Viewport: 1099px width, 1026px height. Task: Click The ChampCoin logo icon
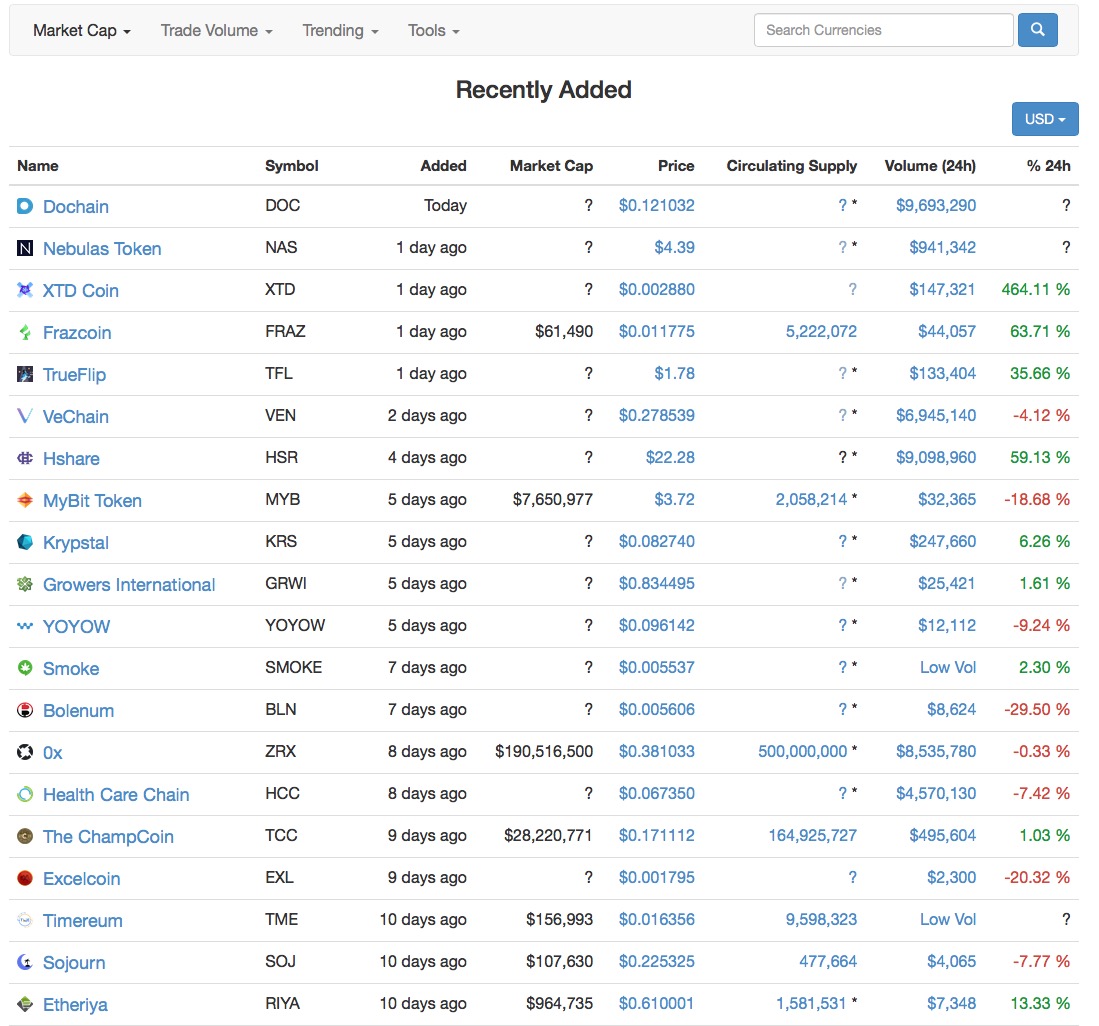25,836
